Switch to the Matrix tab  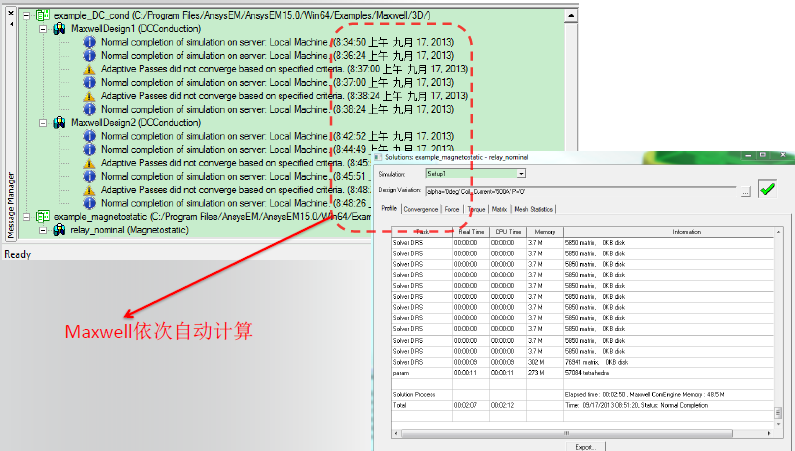[499, 209]
